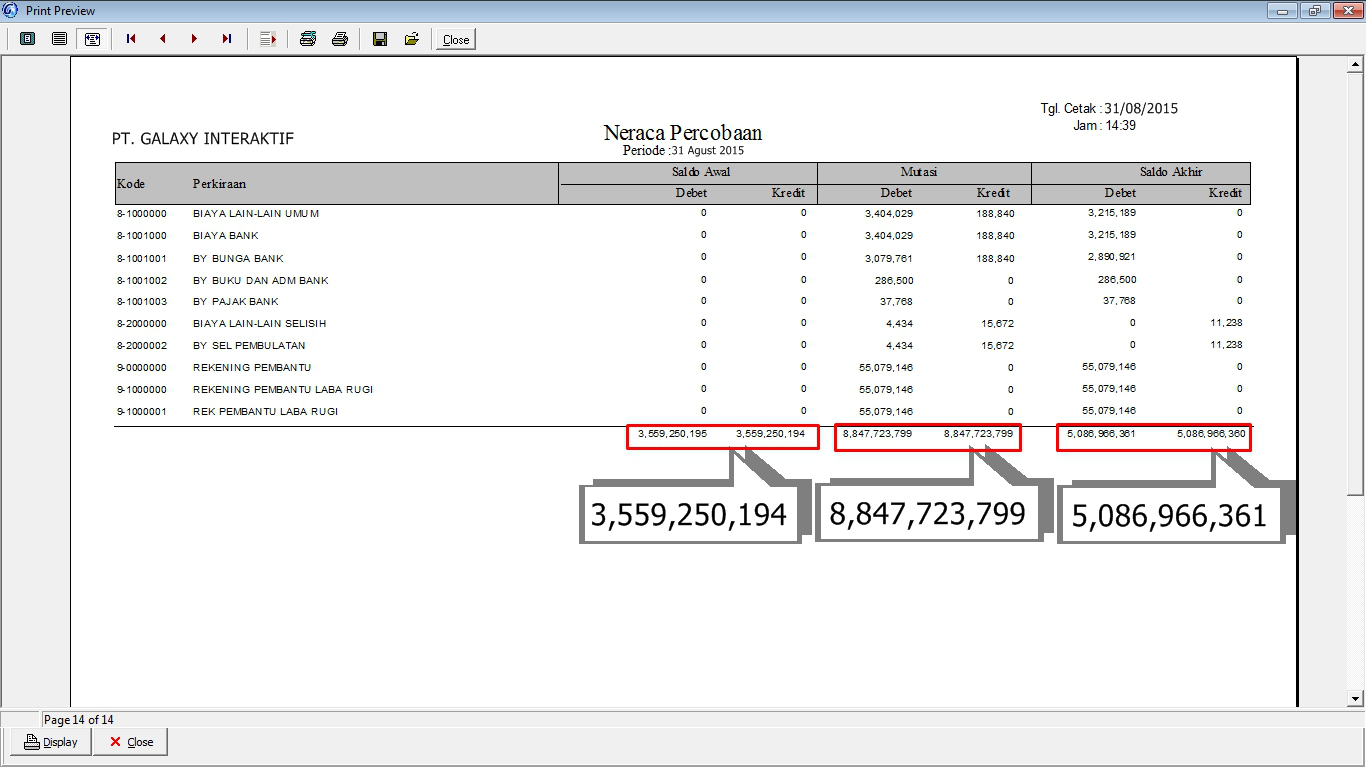Click the toolbar Close button
Viewport: 1366px width, 768px height.
coord(456,40)
